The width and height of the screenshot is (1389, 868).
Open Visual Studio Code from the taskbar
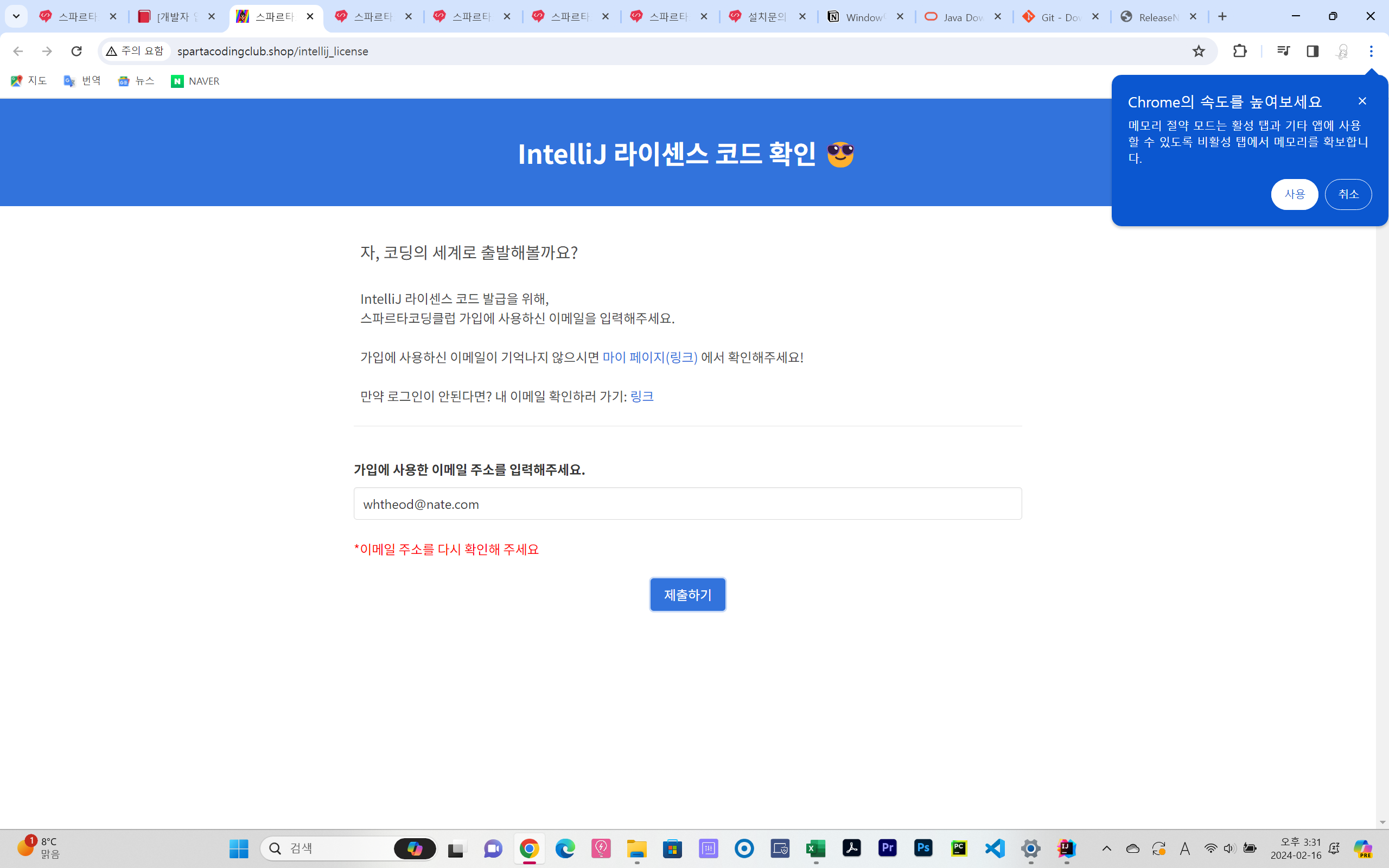(x=995, y=848)
